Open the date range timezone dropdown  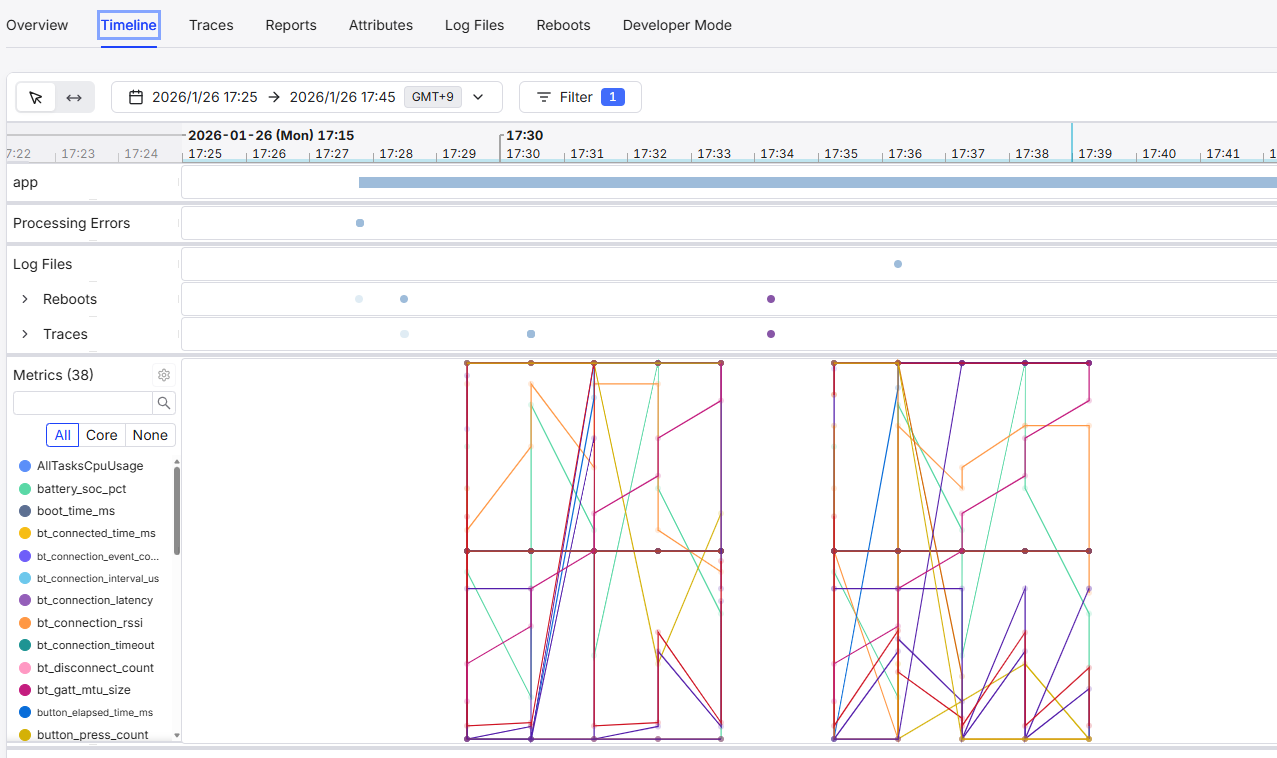click(x=478, y=97)
